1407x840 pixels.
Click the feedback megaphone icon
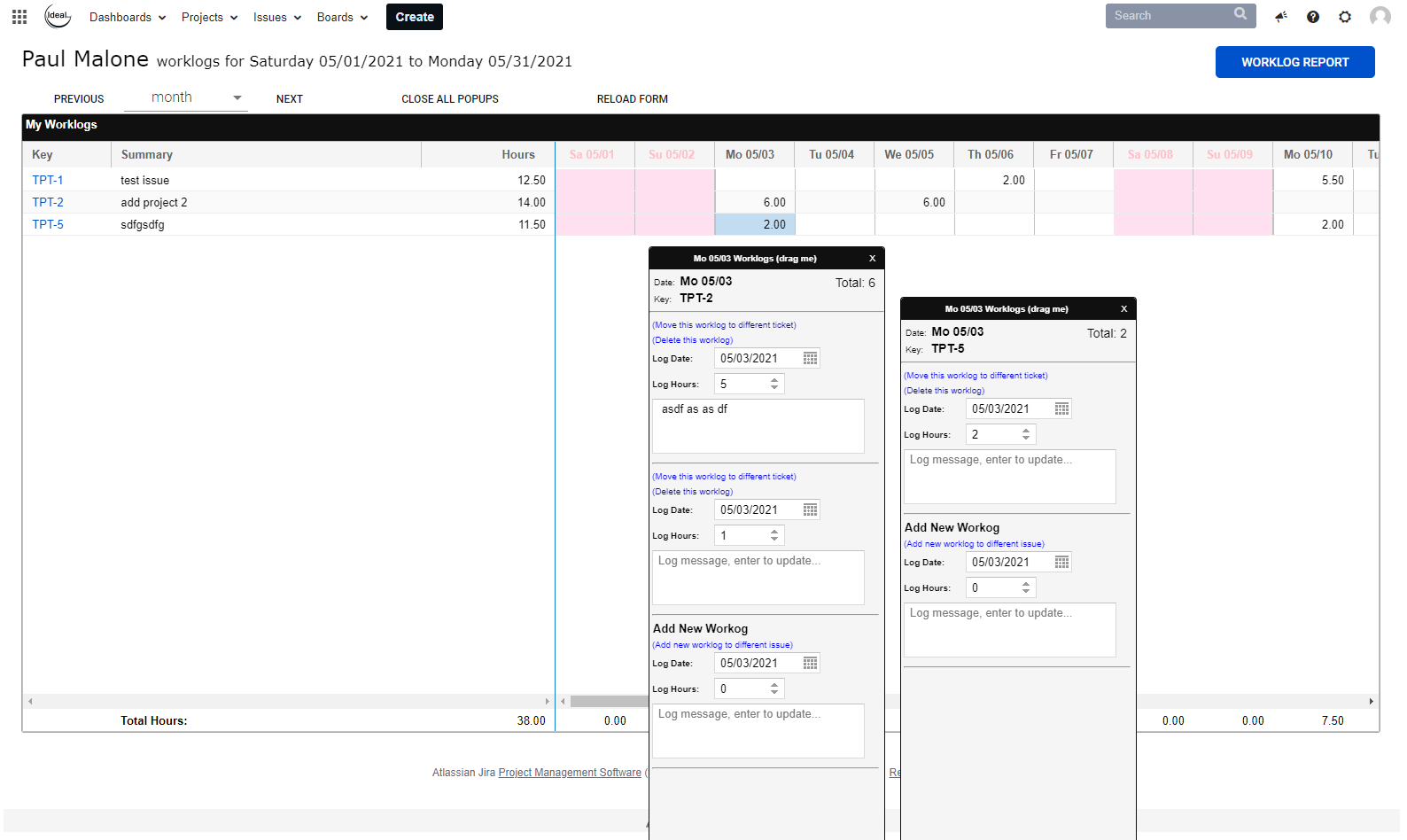point(1281,17)
